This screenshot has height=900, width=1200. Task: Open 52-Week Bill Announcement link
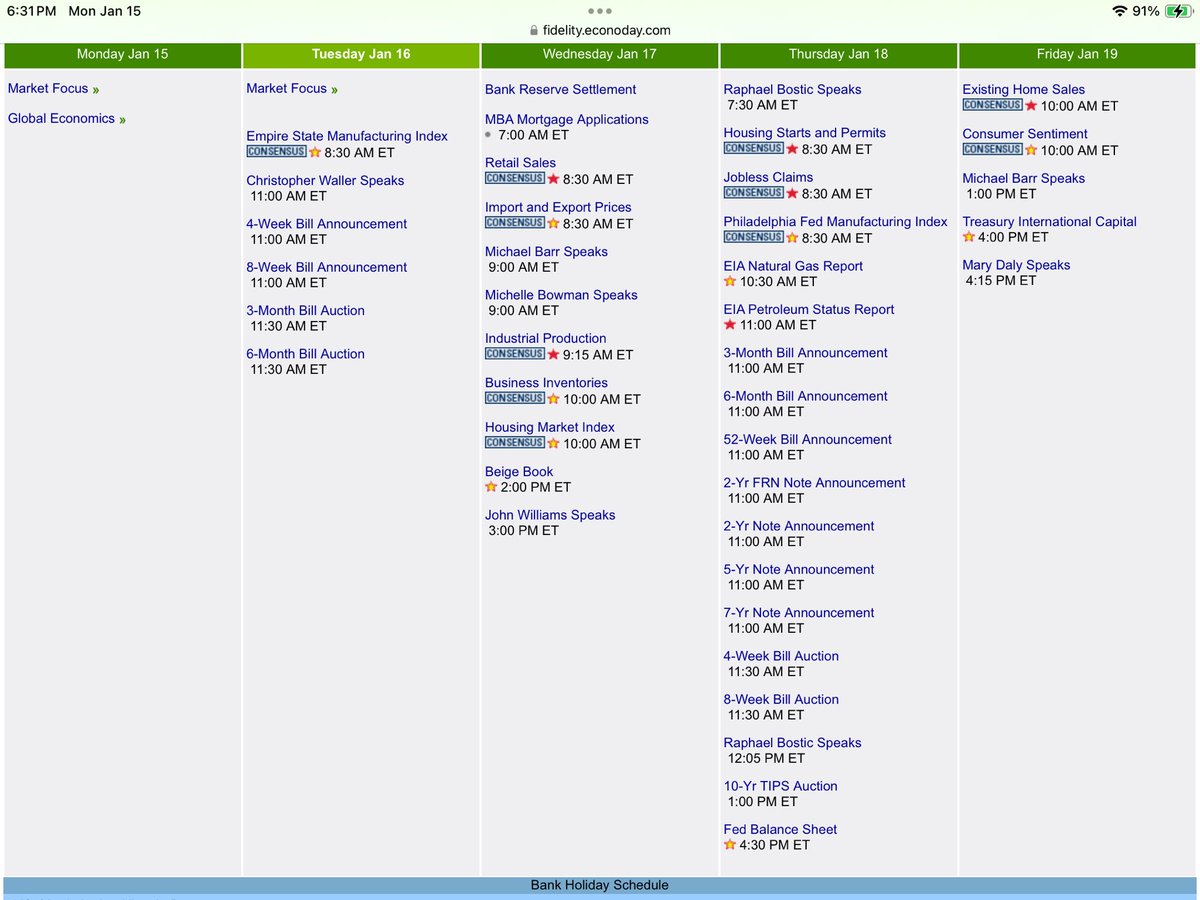coord(808,439)
